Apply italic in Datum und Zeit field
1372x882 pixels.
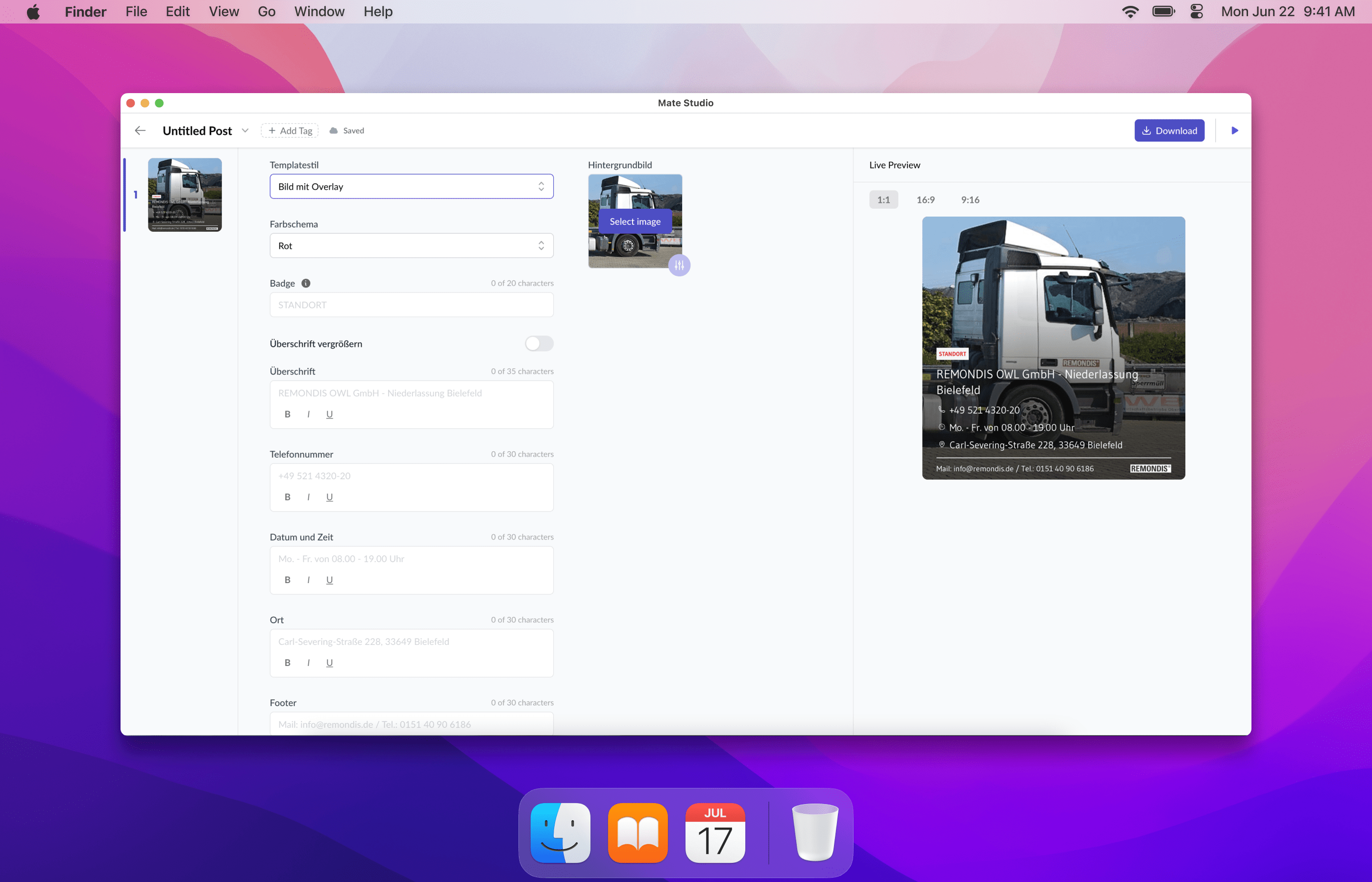pyautogui.click(x=309, y=580)
